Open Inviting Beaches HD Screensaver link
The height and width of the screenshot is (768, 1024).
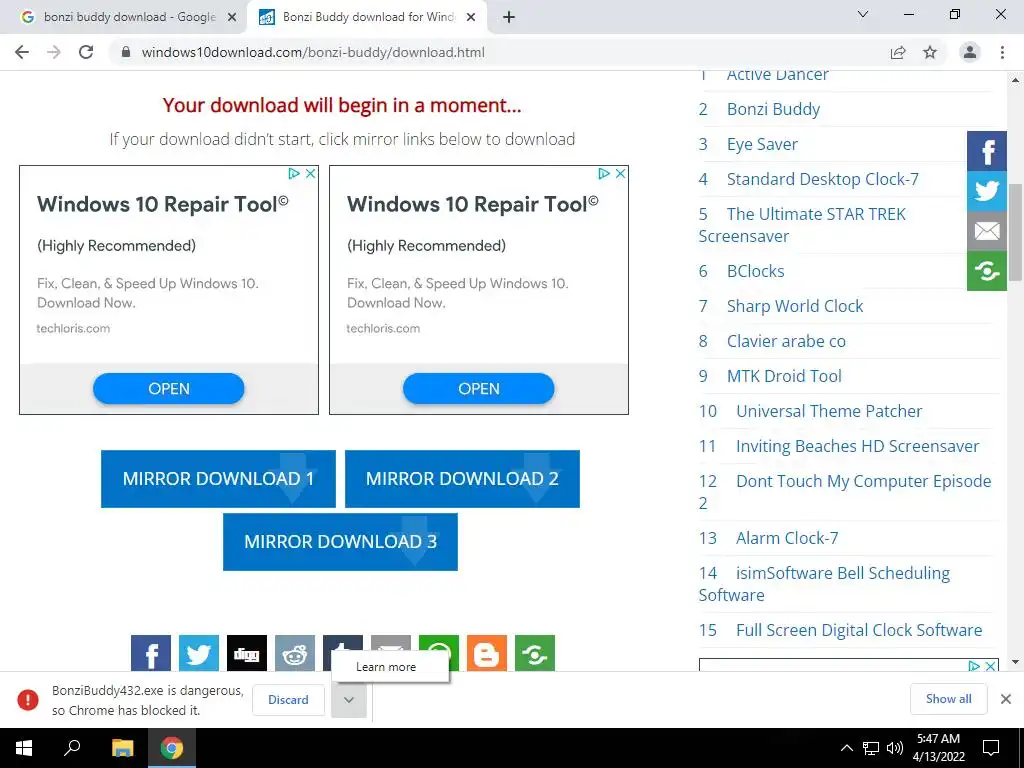[857, 446]
